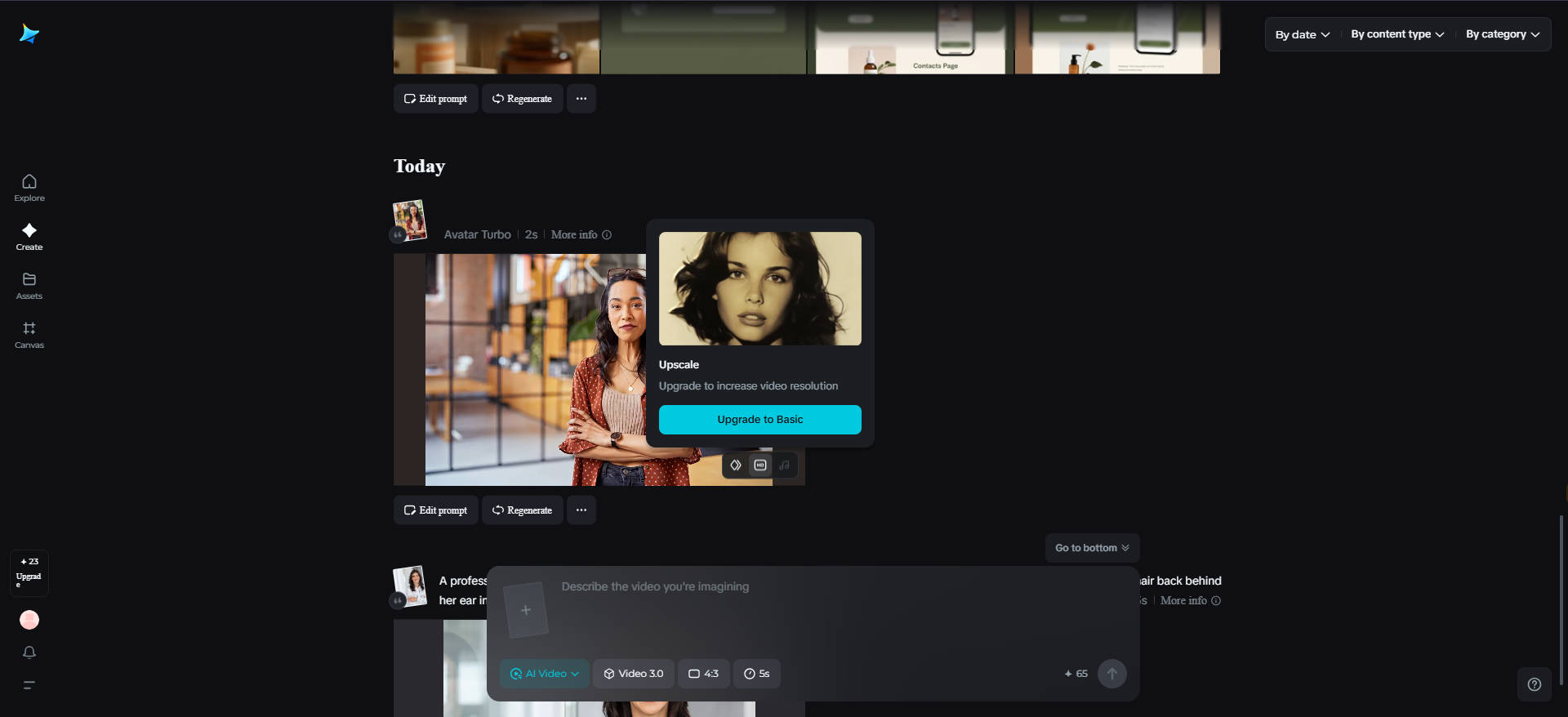
Task: Click the Dreamina logo in the sidebar
Action: pyautogui.click(x=29, y=33)
